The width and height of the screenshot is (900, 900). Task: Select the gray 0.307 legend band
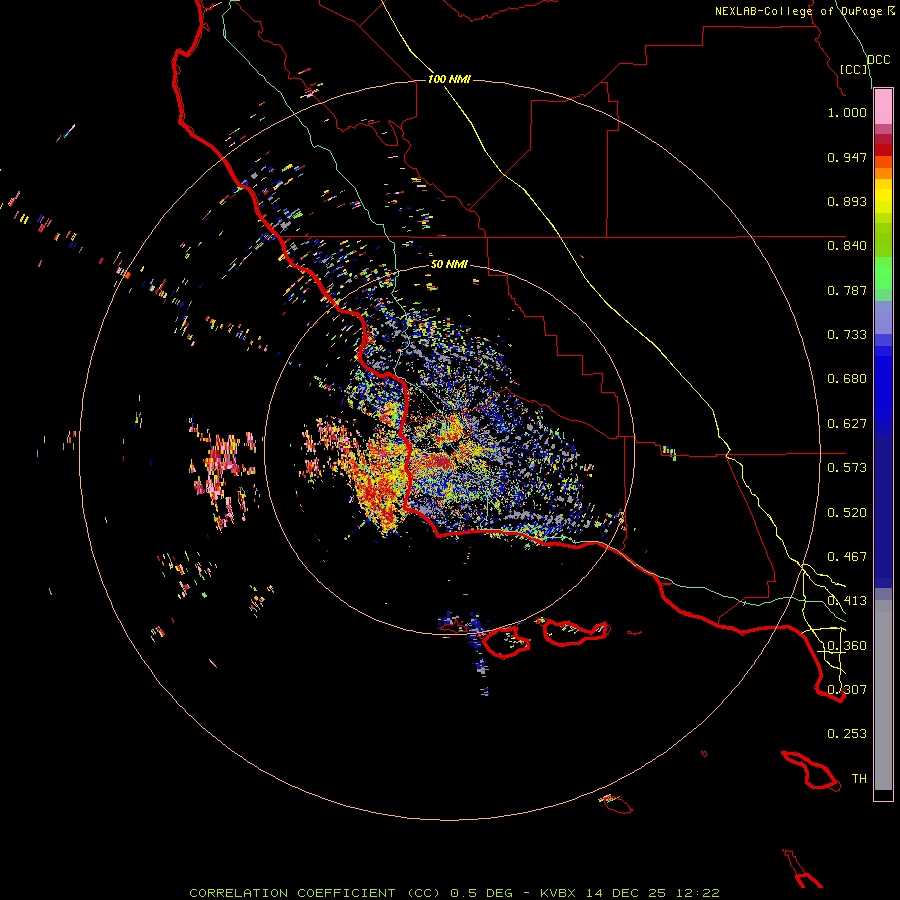883,689
